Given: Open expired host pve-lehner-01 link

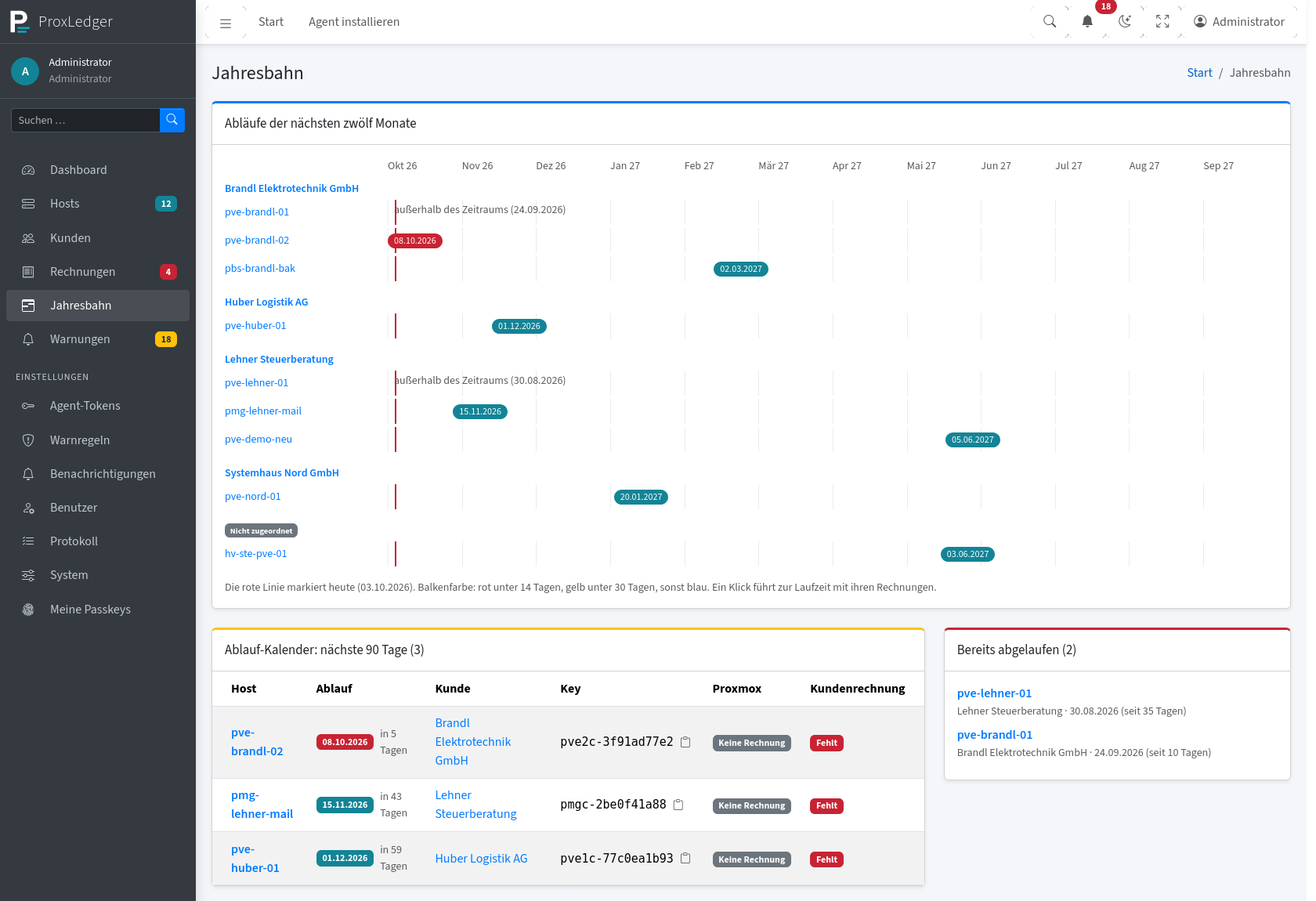Looking at the screenshot, I should click(994, 693).
